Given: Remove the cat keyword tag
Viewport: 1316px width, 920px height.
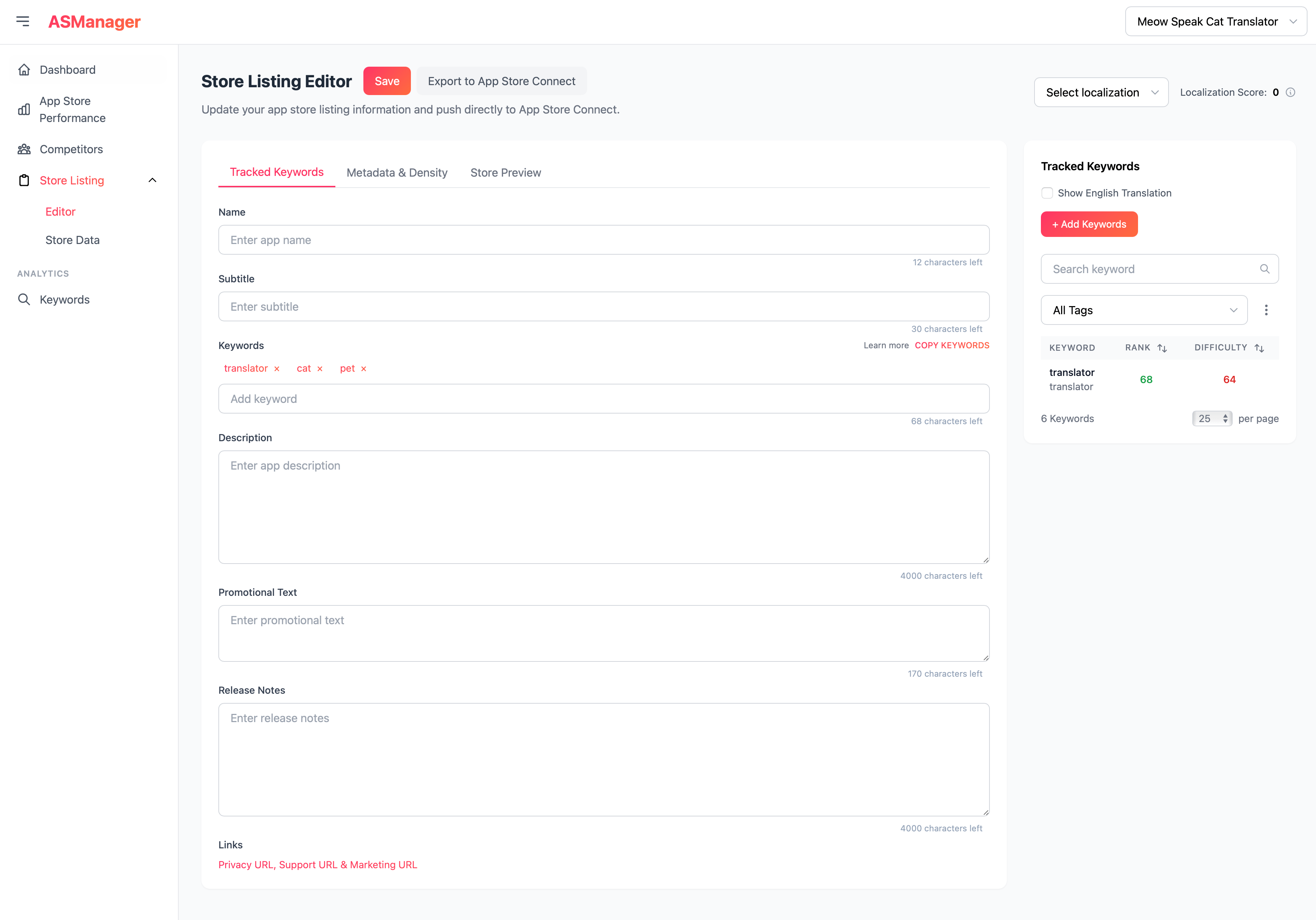Looking at the screenshot, I should pyautogui.click(x=320, y=369).
